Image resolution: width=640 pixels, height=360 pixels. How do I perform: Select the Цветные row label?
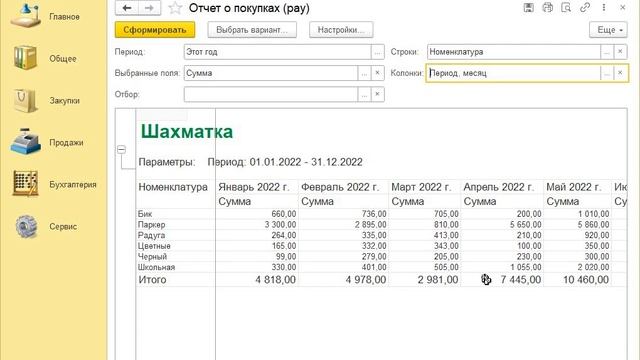[x=154, y=246]
